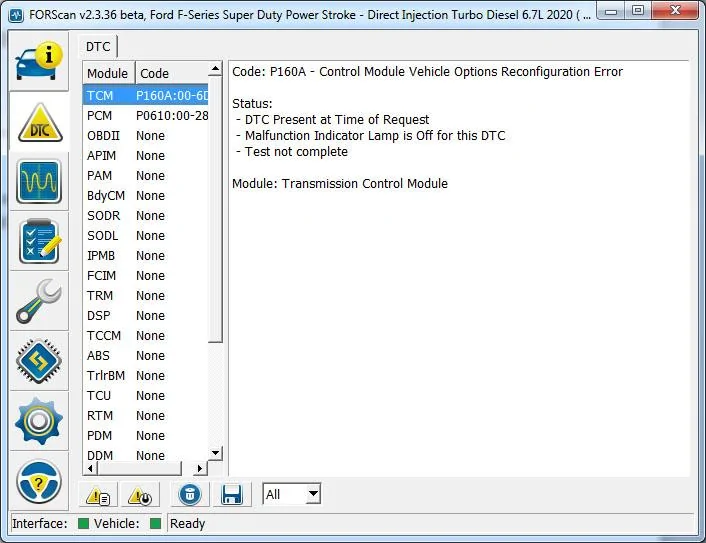The image size is (706, 543).
Task: Open the Settings gear section
Action: (x=39, y=421)
